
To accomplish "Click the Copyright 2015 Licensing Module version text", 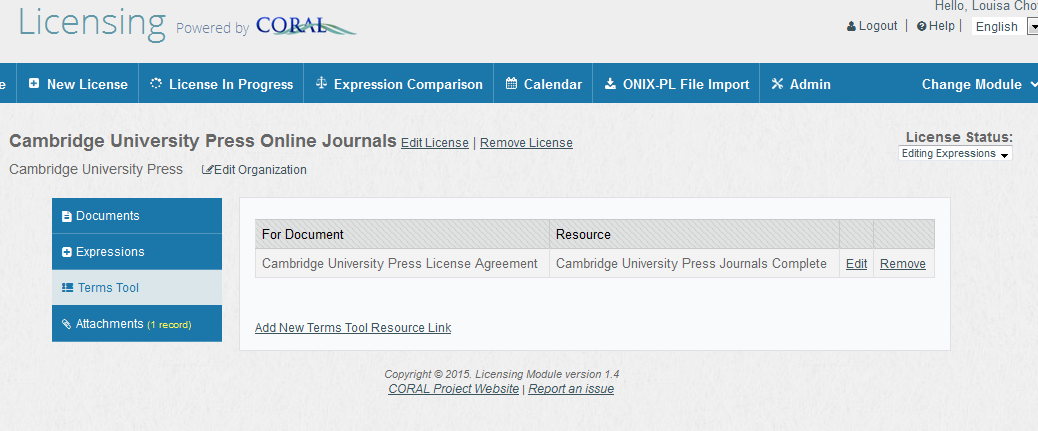I will click(502, 374).
